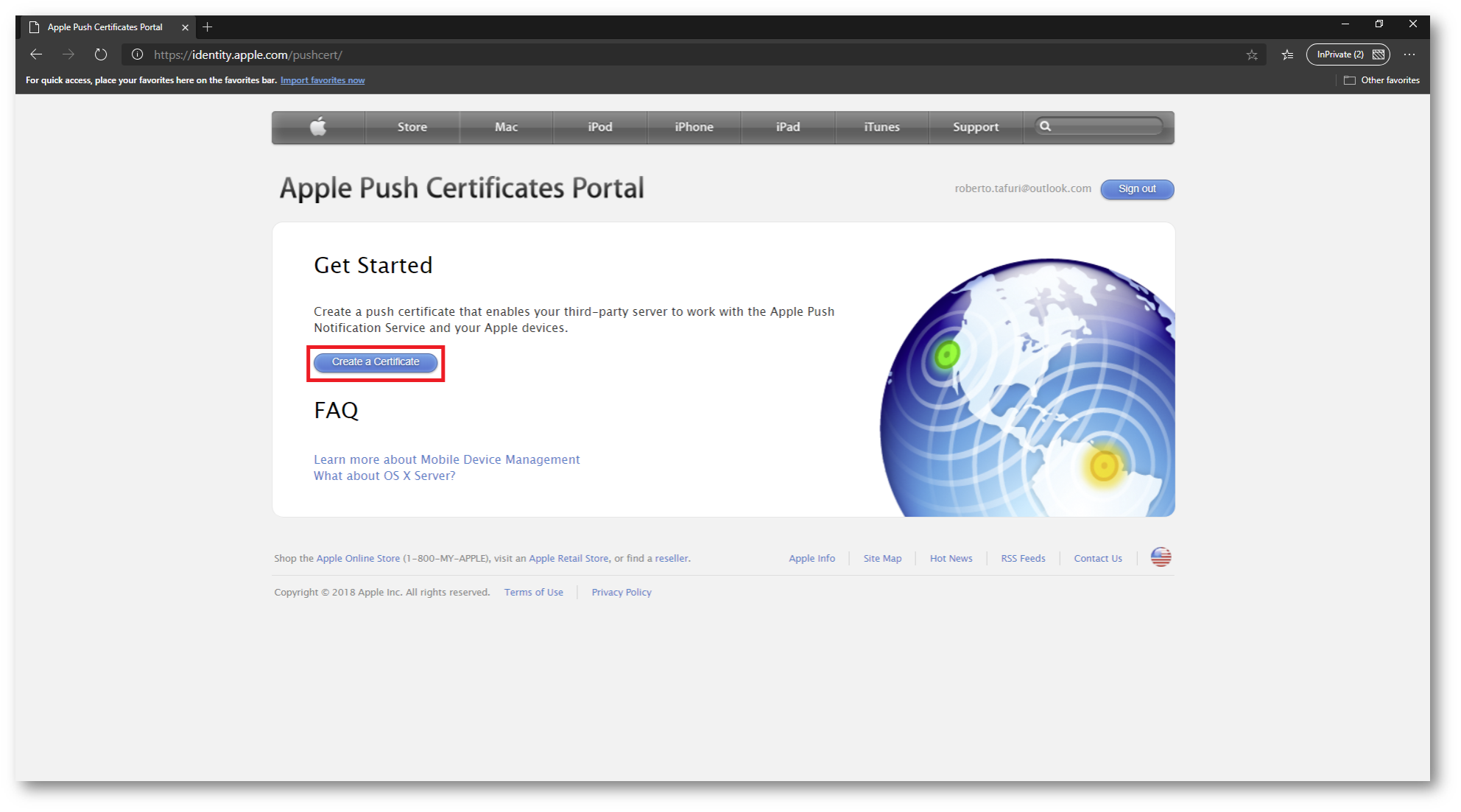The width and height of the screenshot is (1461, 812).
Task: Click the globe illustration image
Action: (x=1027, y=387)
